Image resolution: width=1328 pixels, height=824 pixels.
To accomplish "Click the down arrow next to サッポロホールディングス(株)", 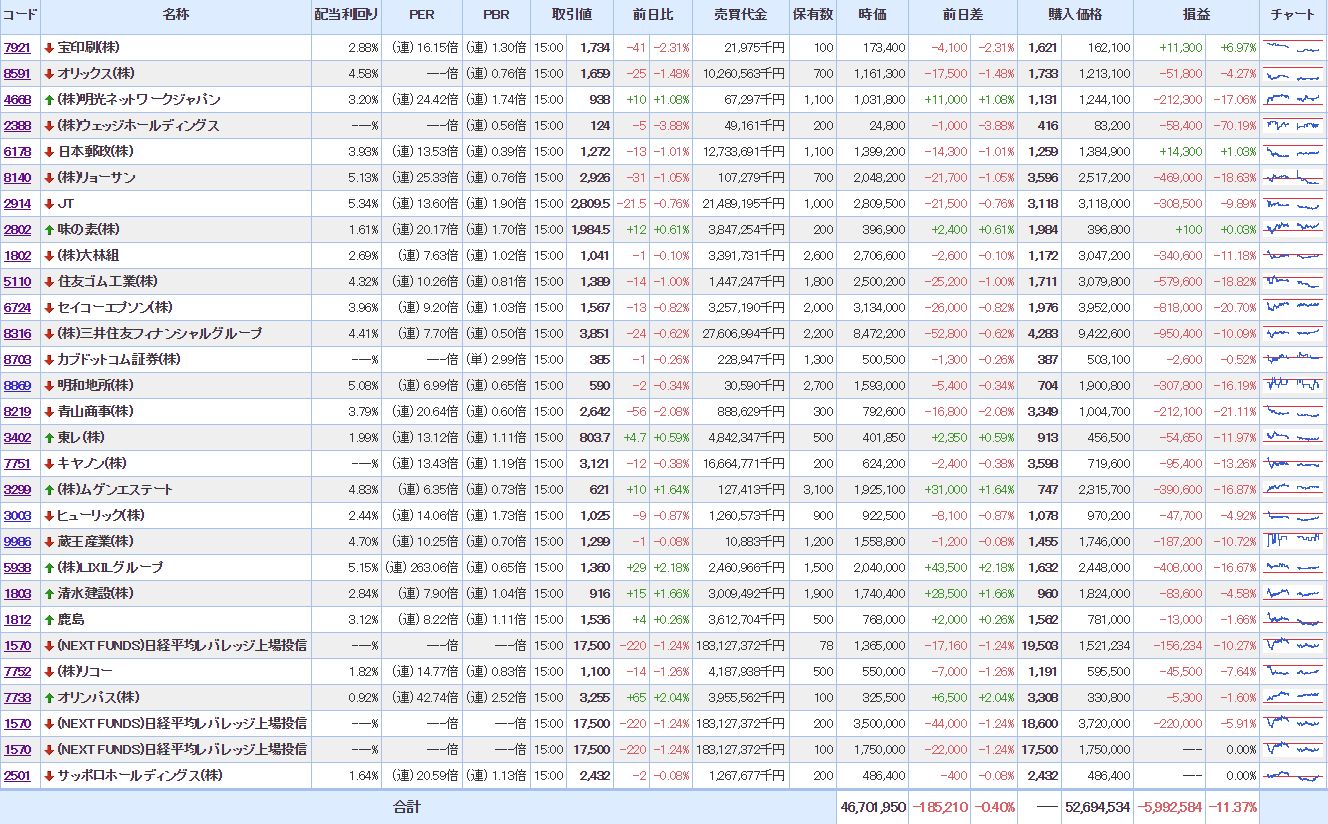I will pyautogui.click(x=49, y=776).
